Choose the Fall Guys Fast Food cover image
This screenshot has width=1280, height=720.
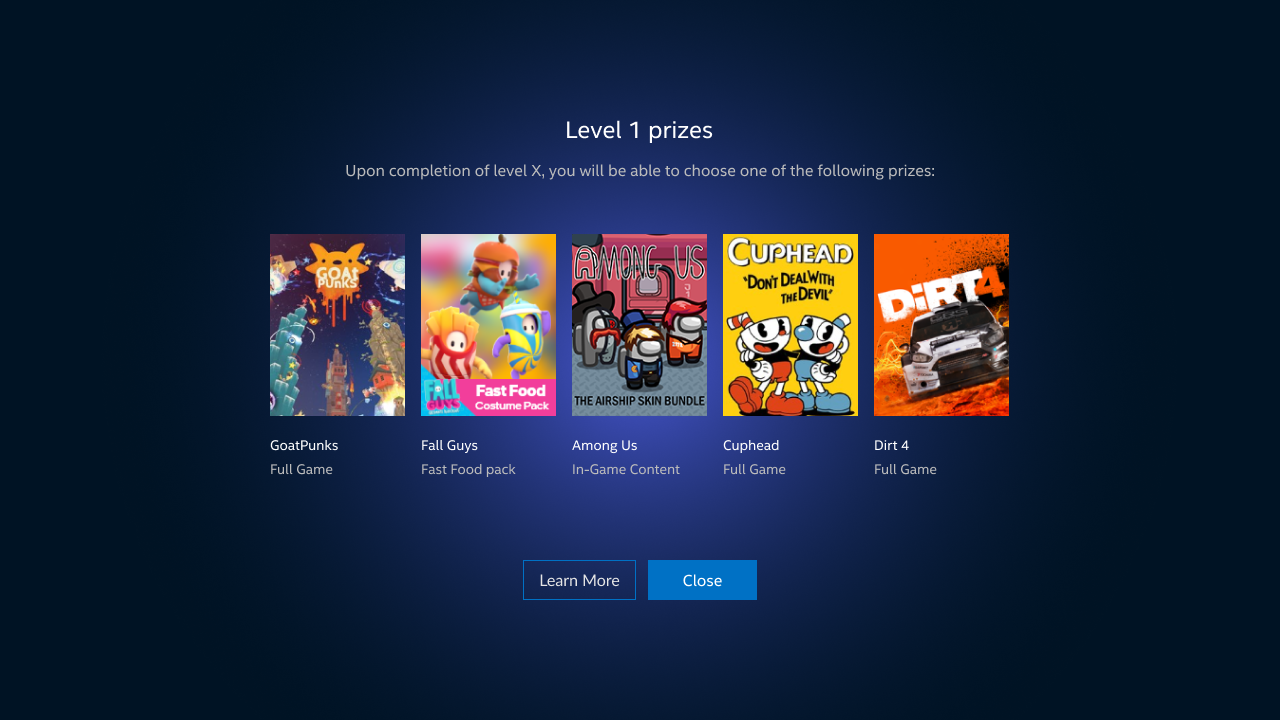488,325
